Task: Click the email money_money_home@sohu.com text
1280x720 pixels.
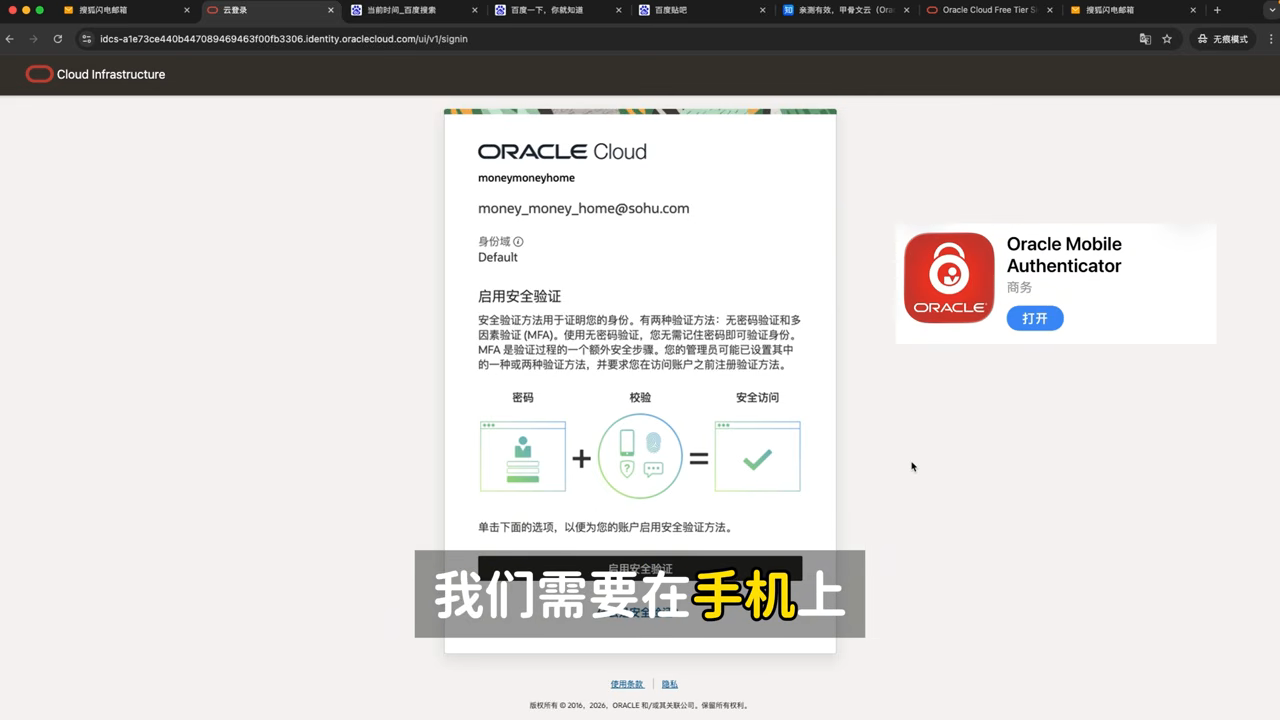Action: (x=583, y=208)
